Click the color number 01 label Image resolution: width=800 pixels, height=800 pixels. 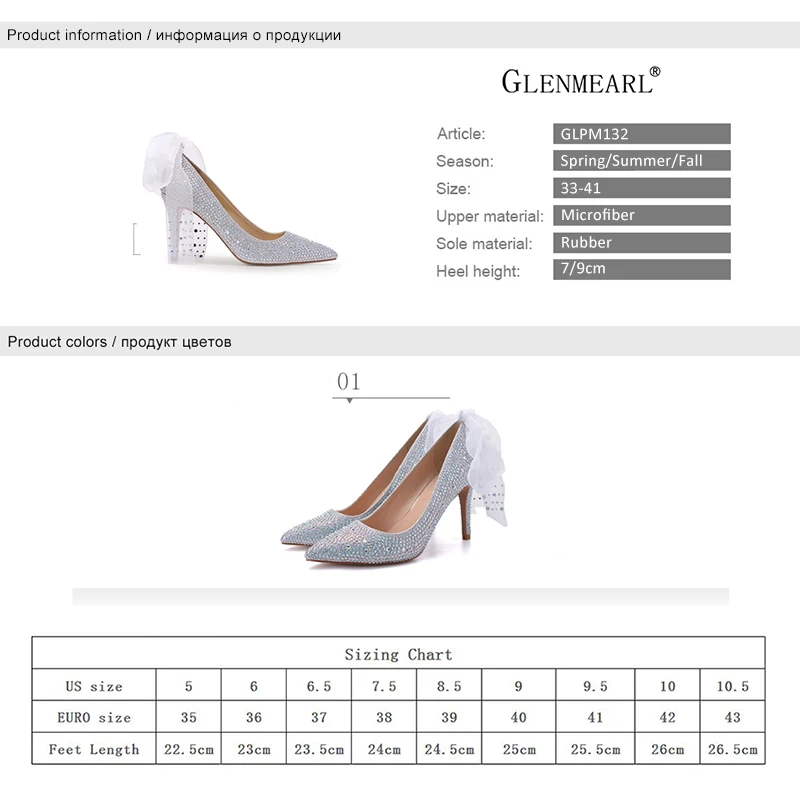coord(348,382)
